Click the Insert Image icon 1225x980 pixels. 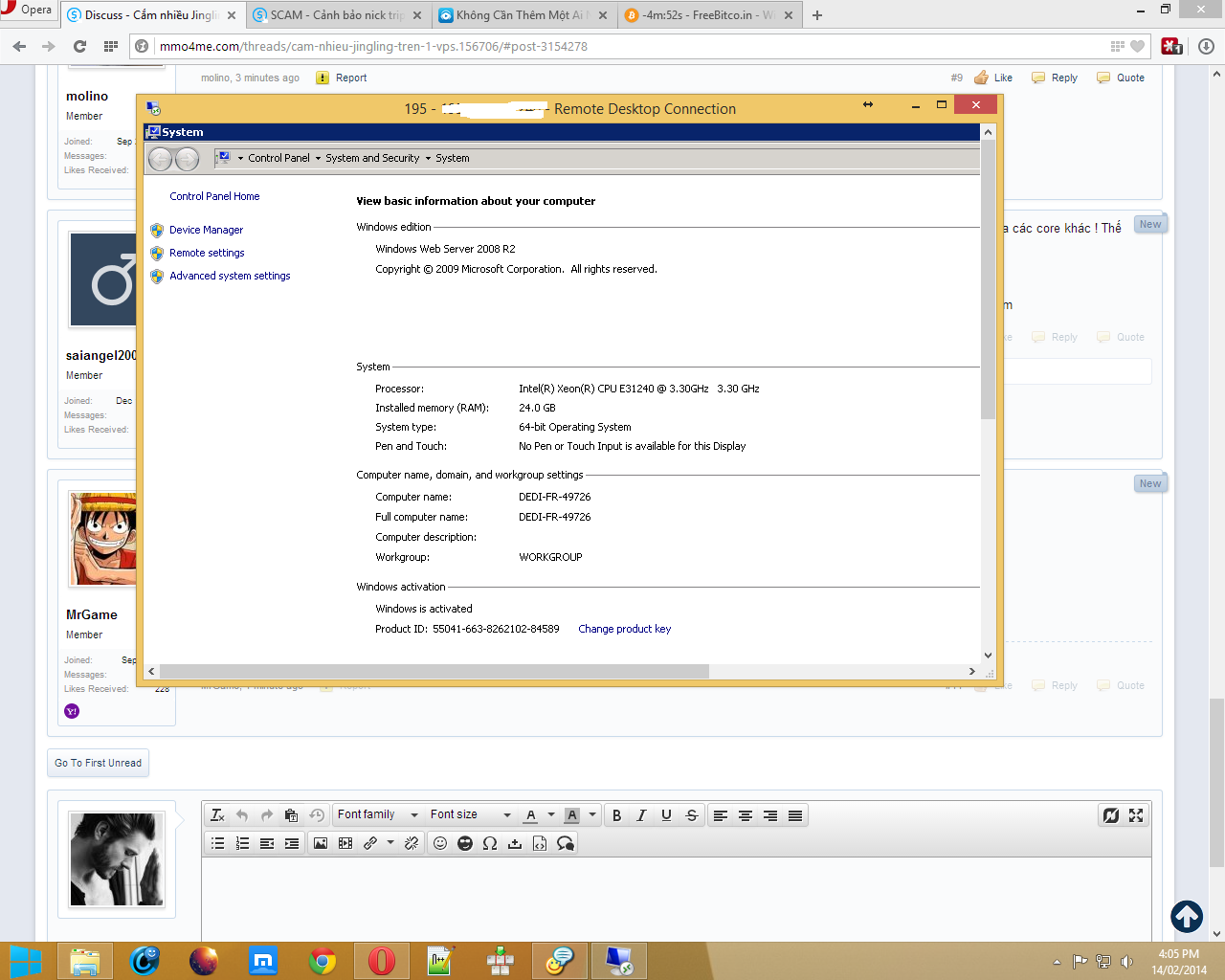click(321, 843)
